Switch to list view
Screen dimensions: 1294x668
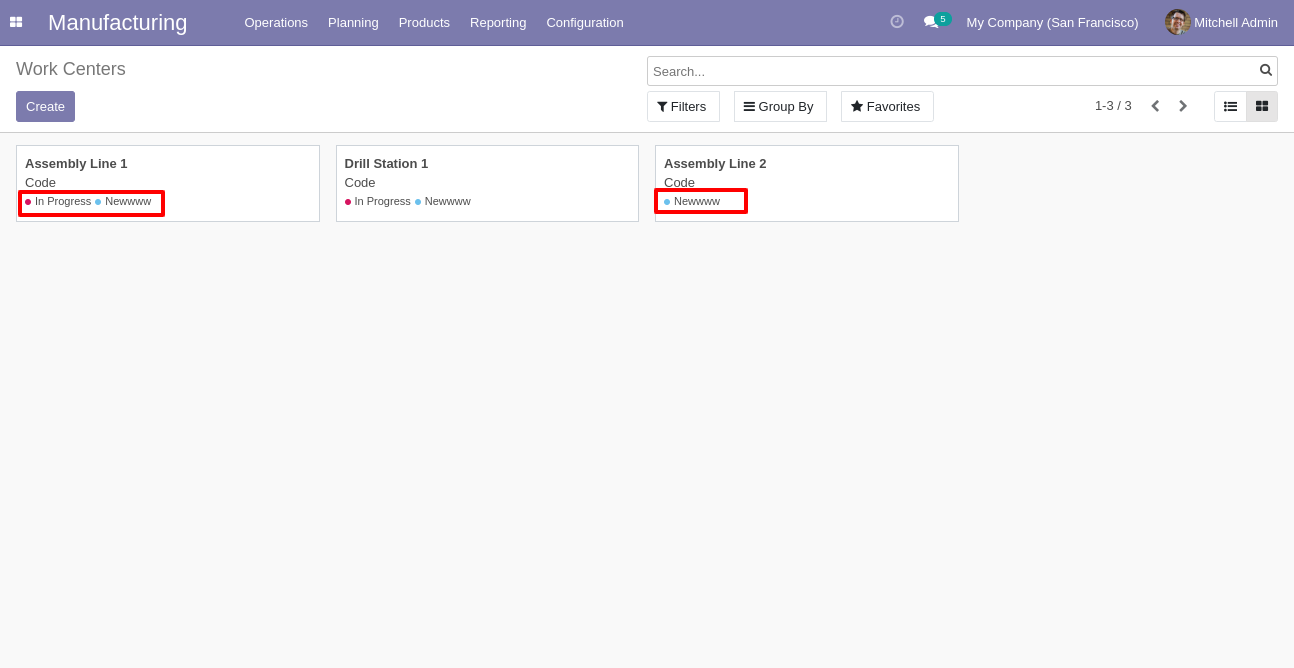click(1230, 106)
